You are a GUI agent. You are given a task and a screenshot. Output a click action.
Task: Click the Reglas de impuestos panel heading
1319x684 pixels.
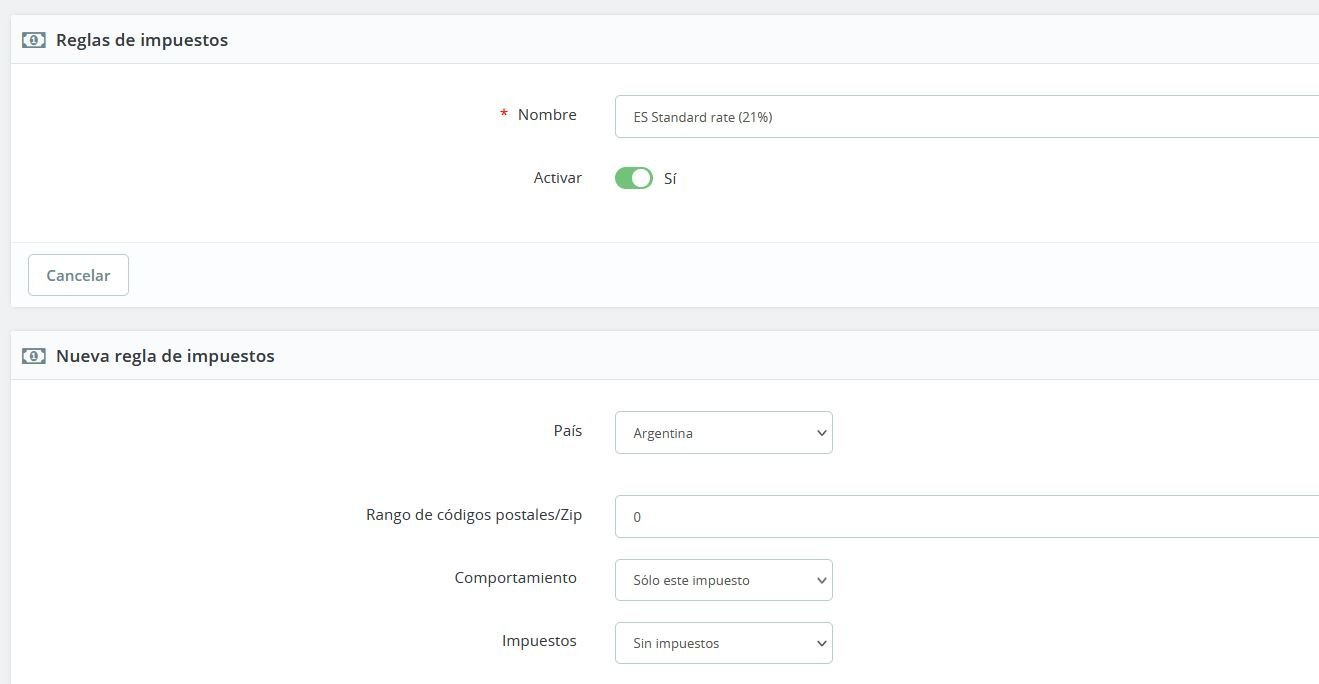pyautogui.click(x=142, y=41)
